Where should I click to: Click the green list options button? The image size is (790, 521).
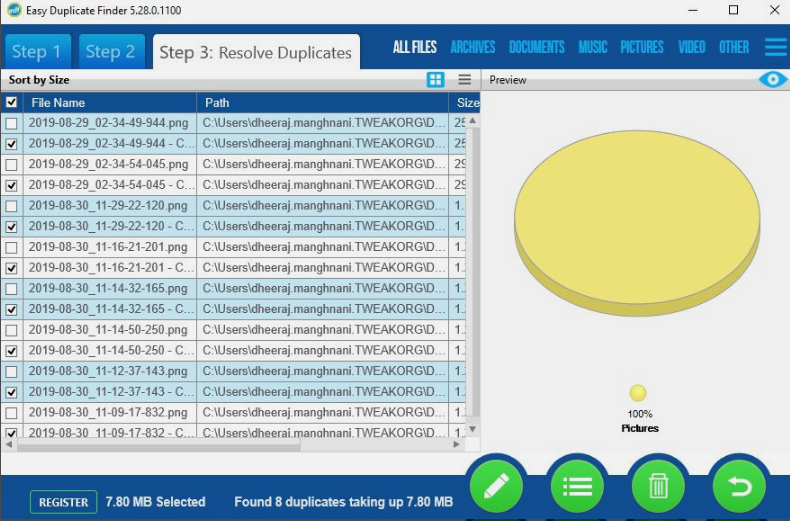tap(577, 486)
